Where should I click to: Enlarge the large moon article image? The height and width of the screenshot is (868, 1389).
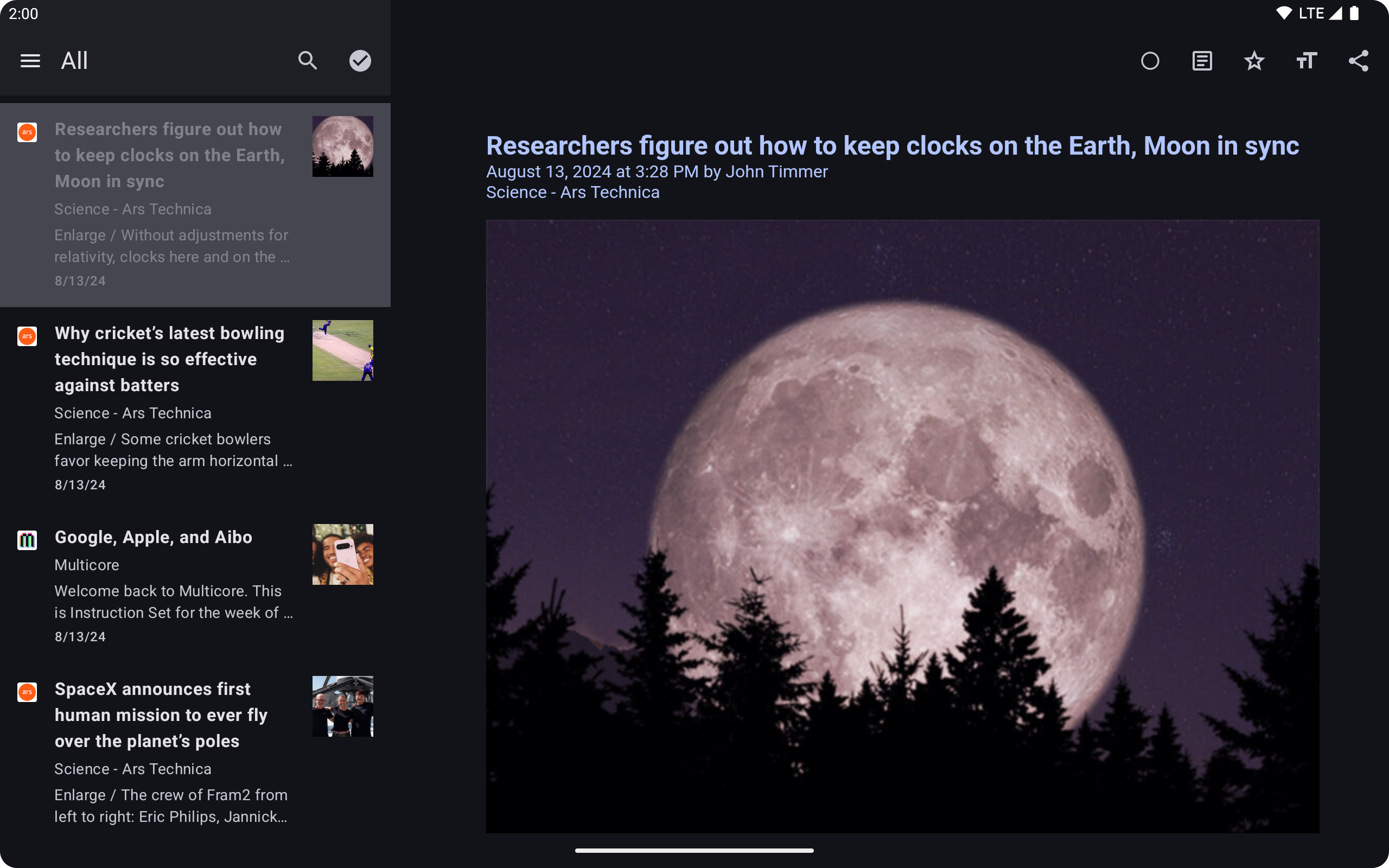[902, 526]
